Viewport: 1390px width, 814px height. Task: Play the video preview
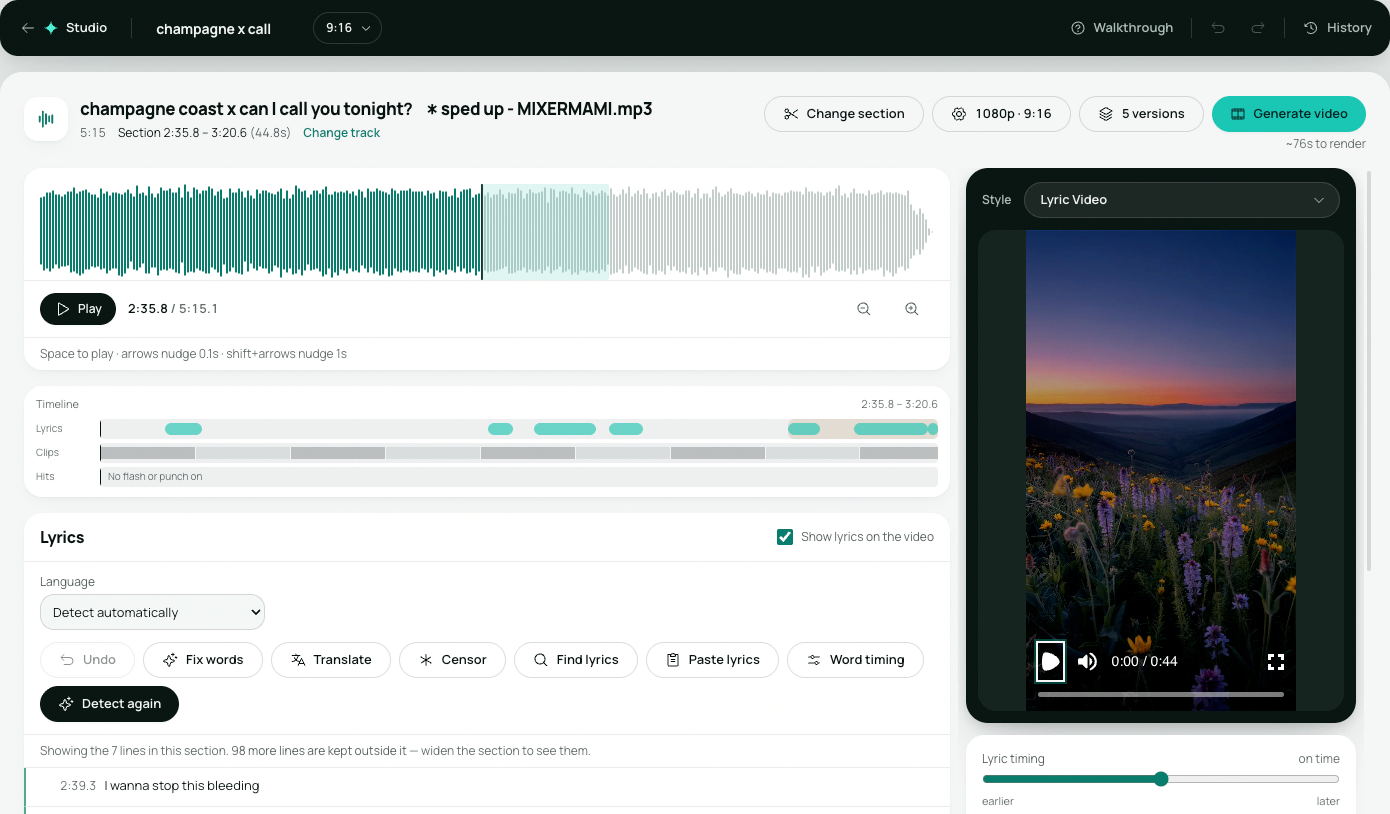point(1050,661)
